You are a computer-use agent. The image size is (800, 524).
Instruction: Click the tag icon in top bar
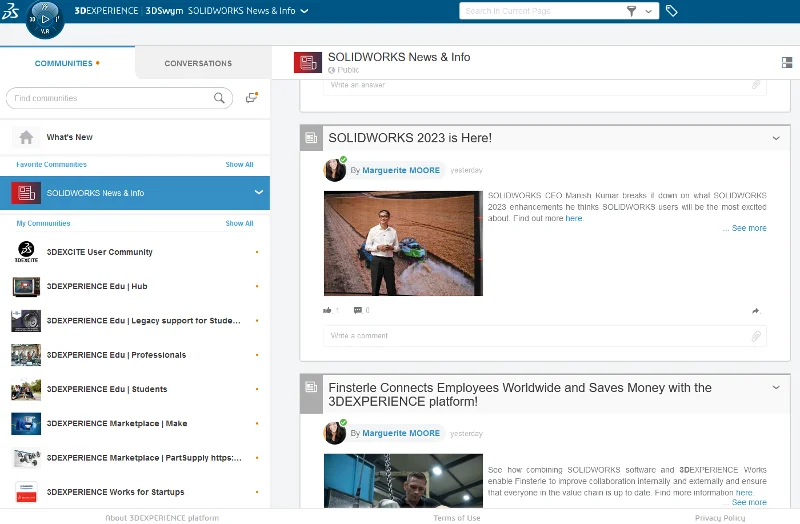pyautogui.click(x=672, y=11)
